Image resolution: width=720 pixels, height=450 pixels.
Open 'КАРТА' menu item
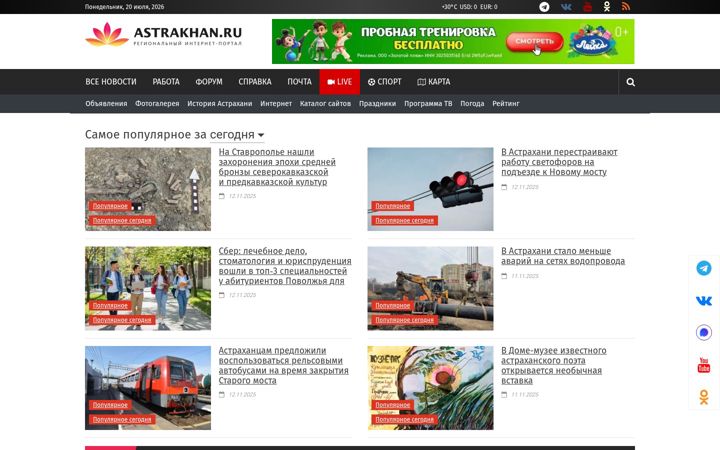pos(433,82)
